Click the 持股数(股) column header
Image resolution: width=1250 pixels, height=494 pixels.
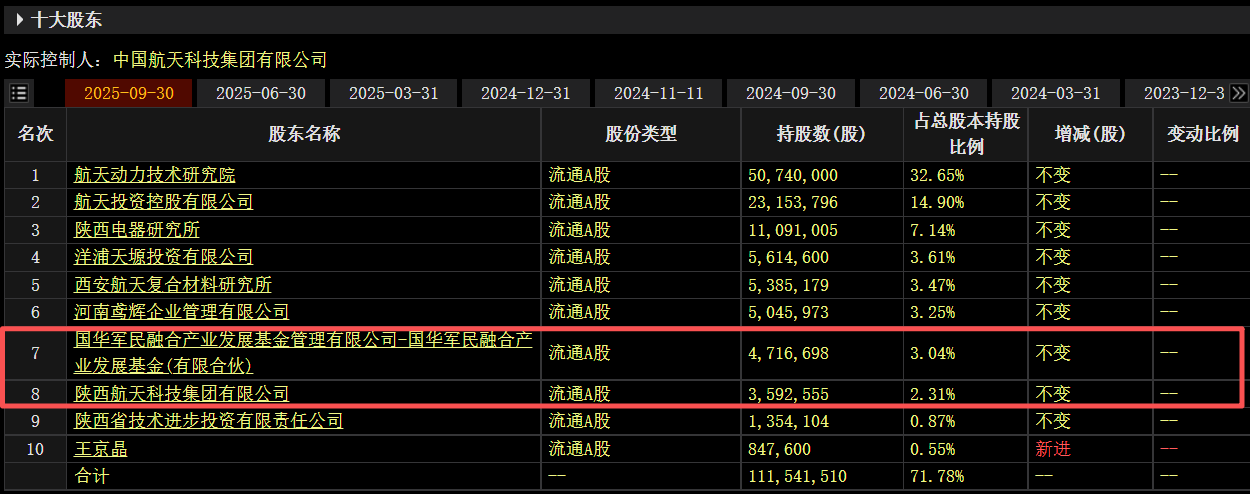pyautogui.click(x=822, y=134)
